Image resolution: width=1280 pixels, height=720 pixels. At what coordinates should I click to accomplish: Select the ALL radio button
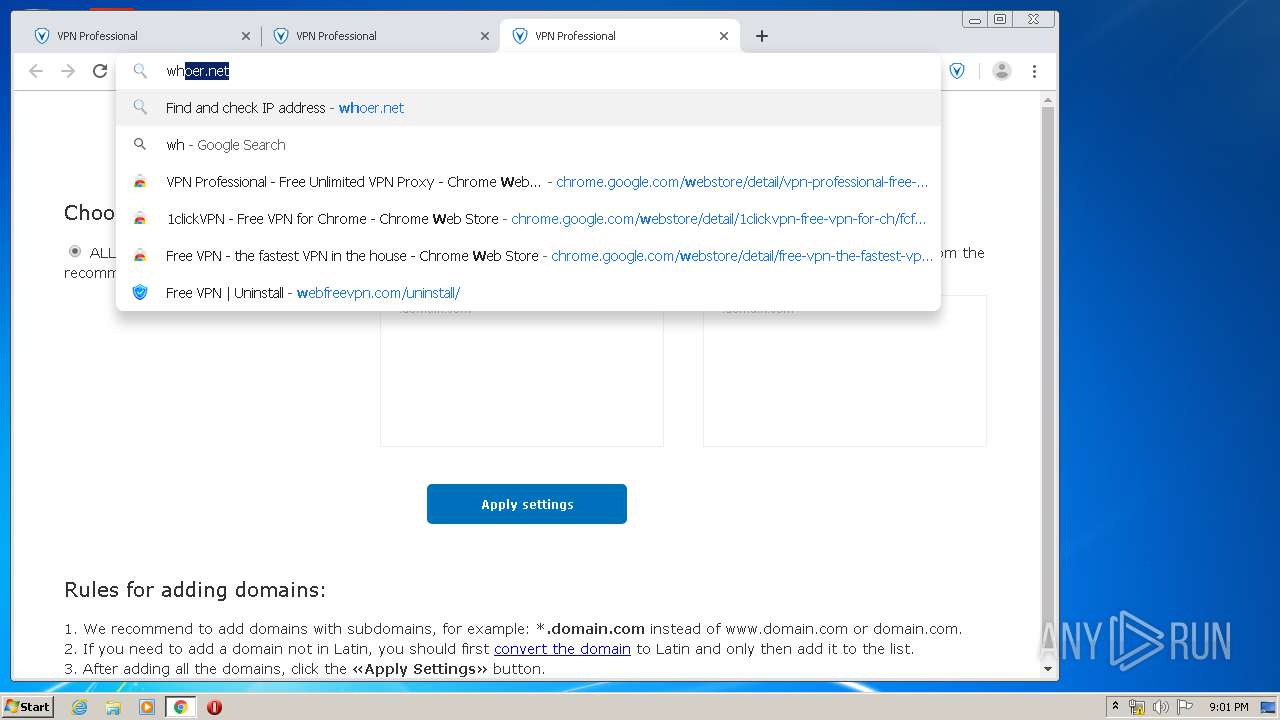click(x=75, y=252)
